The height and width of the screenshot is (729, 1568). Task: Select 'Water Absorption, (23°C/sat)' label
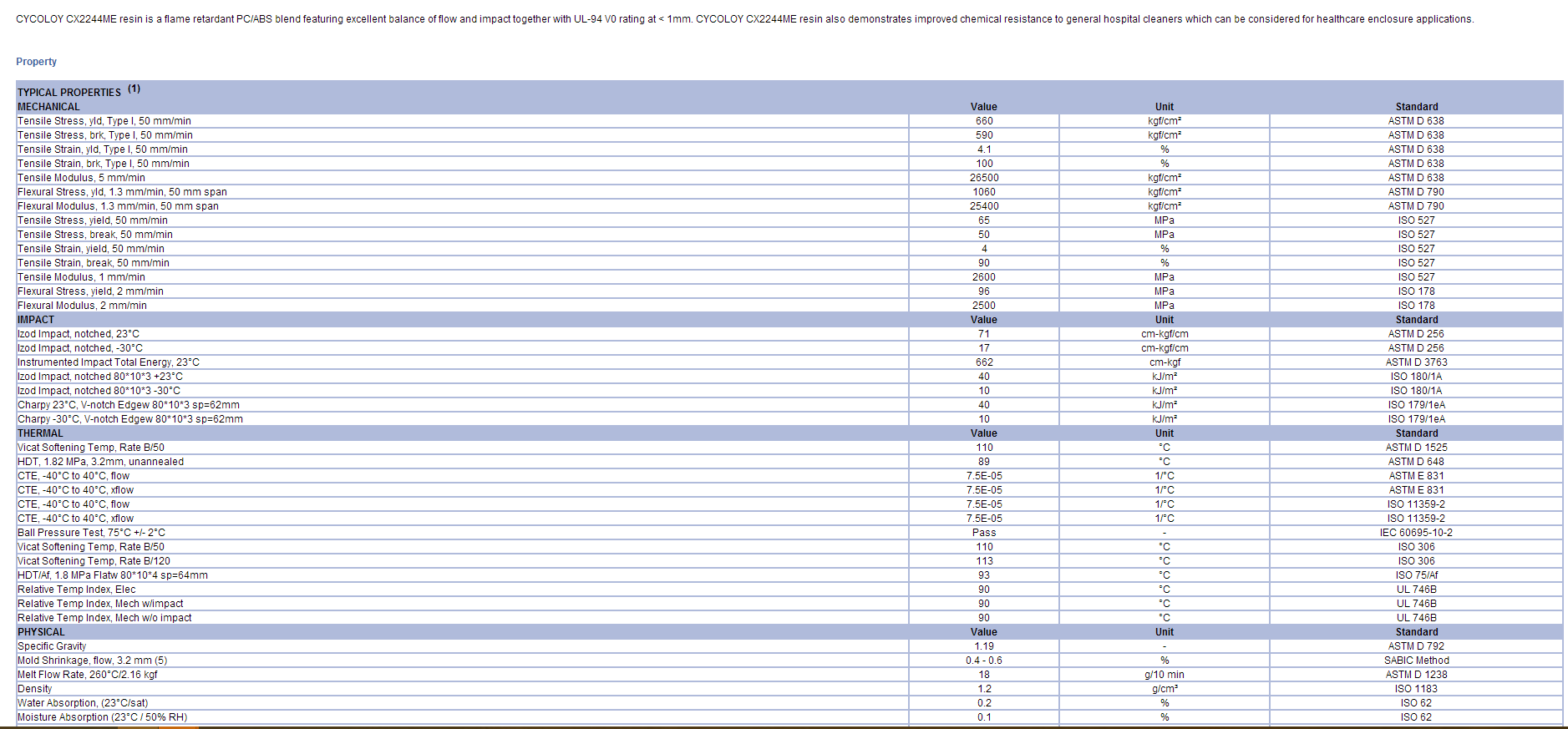coord(83,703)
